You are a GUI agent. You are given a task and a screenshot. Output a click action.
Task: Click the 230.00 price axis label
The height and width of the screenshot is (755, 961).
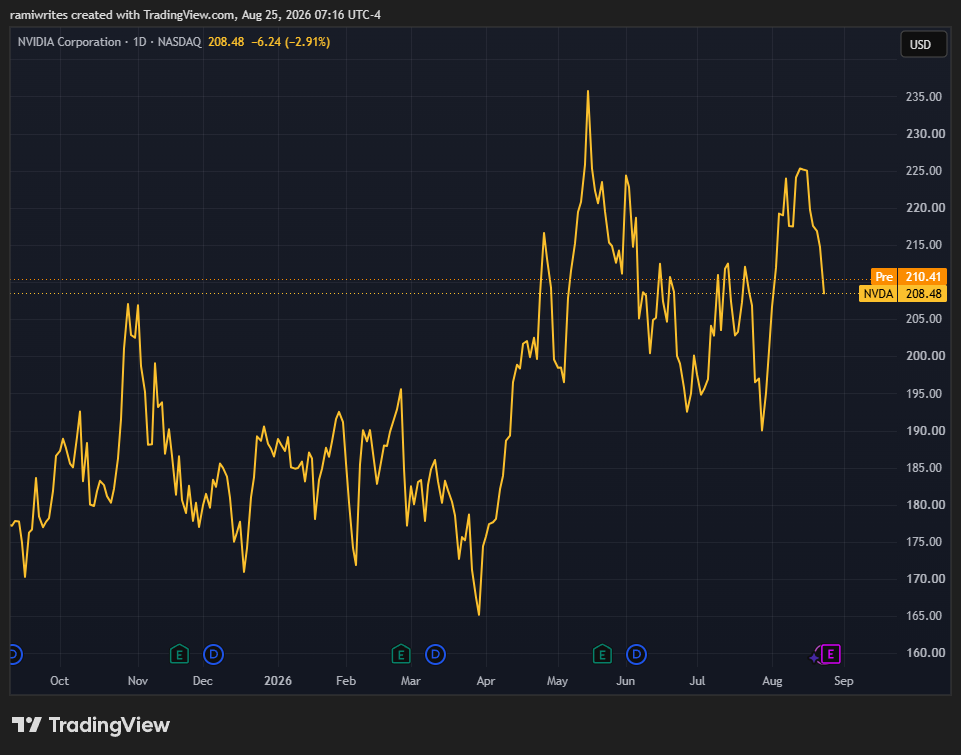pyautogui.click(x=925, y=134)
